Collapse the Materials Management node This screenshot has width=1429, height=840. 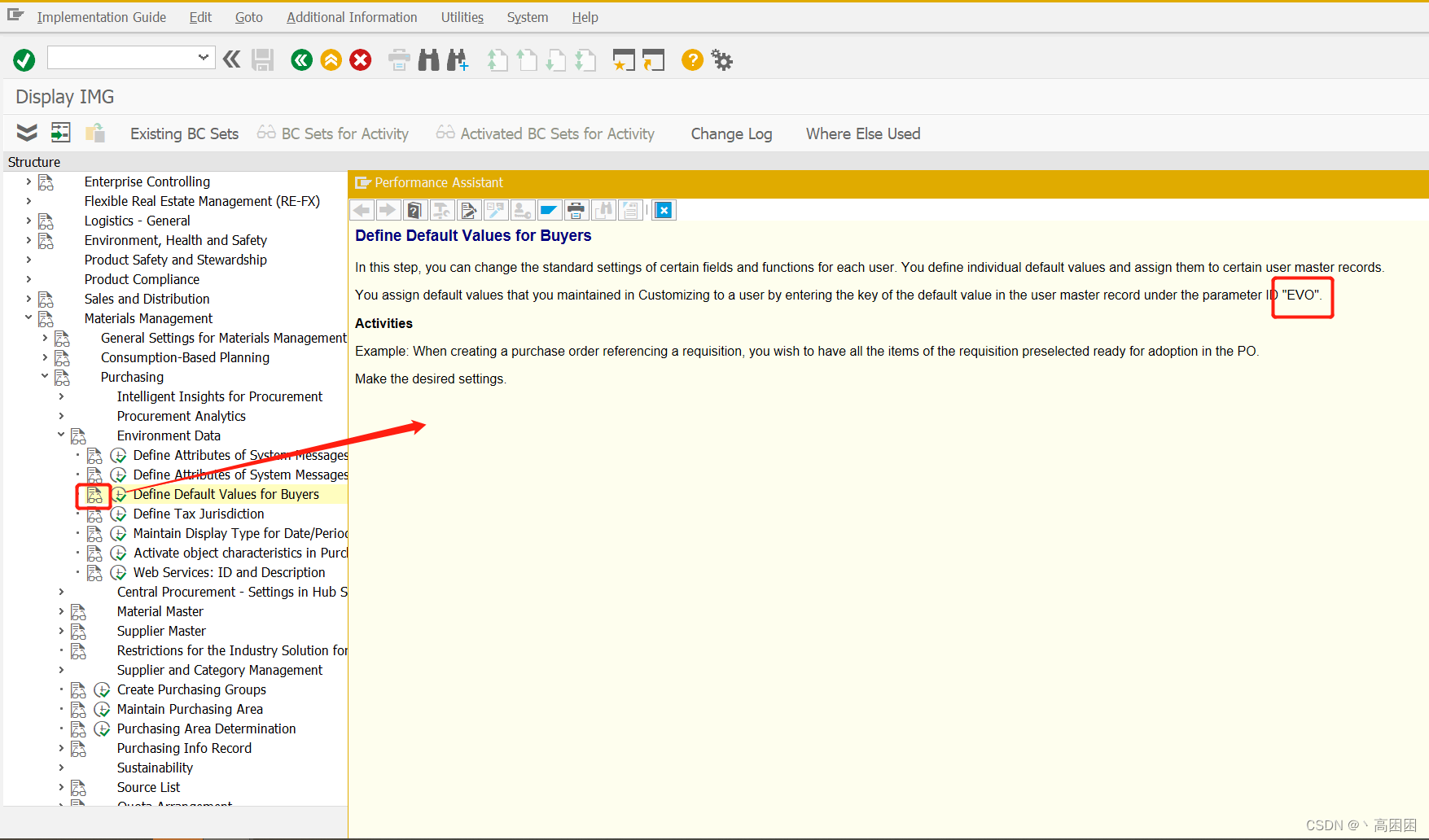coord(28,317)
